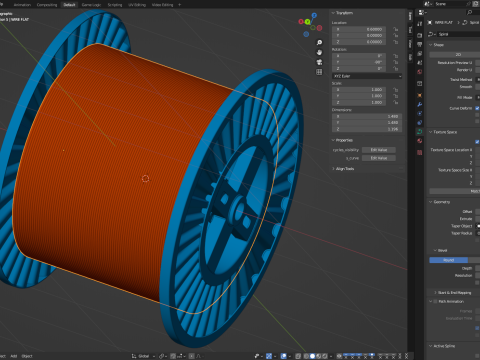Open the Curve data properties tab icon
This screenshot has height=360, width=480.
coord(420,132)
